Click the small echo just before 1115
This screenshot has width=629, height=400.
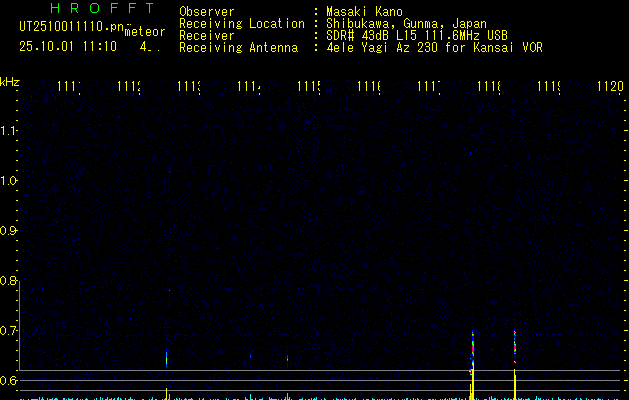pos(287,358)
